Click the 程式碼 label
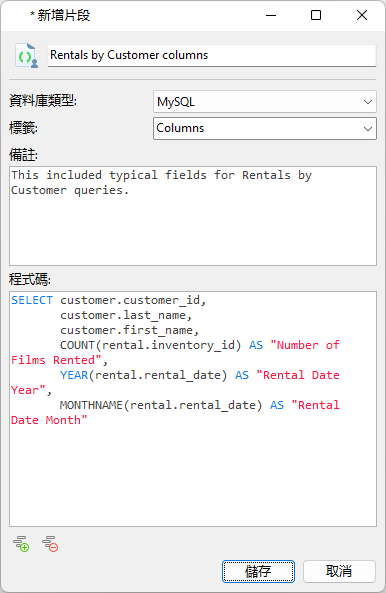386x593 pixels. tap(30, 279)
